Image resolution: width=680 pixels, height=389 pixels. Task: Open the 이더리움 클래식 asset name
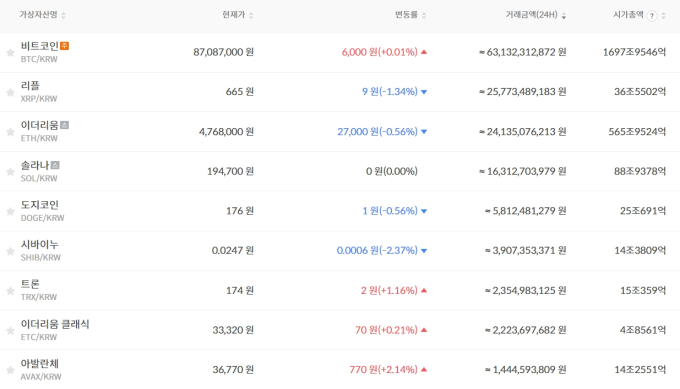click(x=55, y=324)
